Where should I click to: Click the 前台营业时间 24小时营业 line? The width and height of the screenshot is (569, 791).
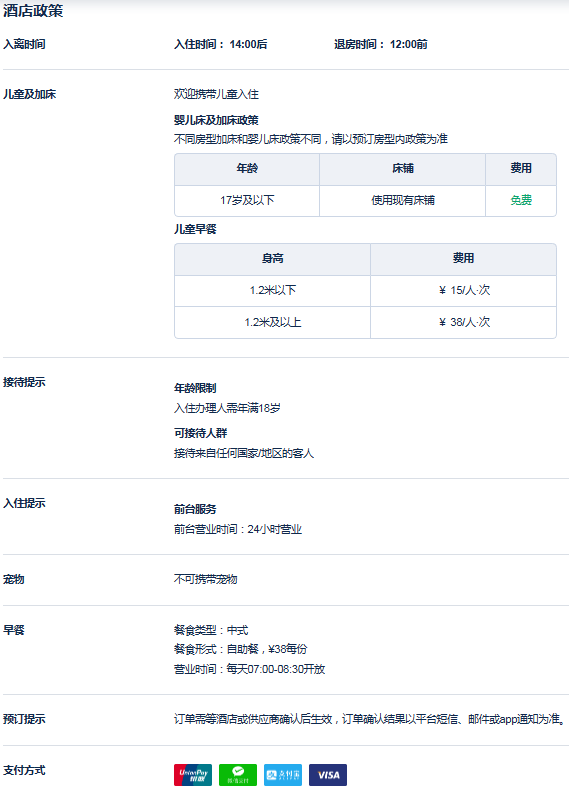pyautogui.click(x=238, y=529)
